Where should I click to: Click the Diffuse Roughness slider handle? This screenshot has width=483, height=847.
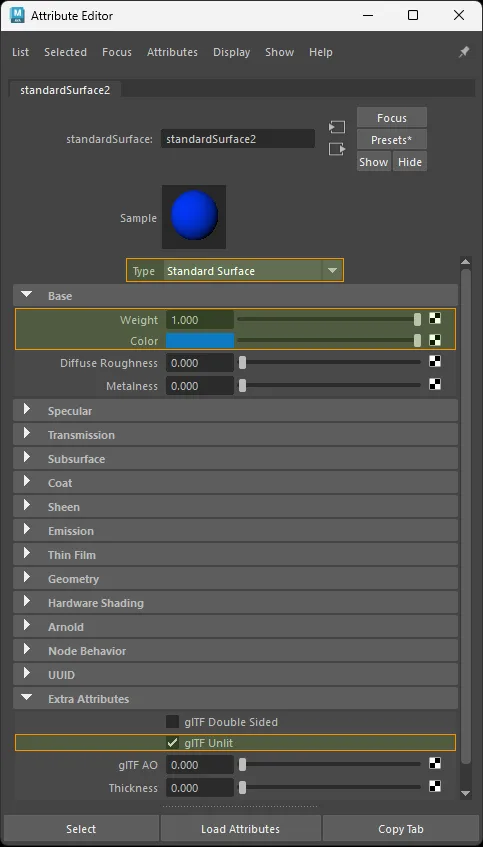click(x=243, y=362)
